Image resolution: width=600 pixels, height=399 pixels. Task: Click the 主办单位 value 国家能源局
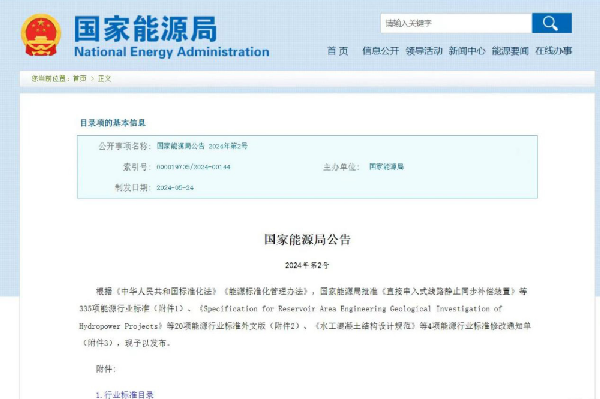click(x=386, y=166)
